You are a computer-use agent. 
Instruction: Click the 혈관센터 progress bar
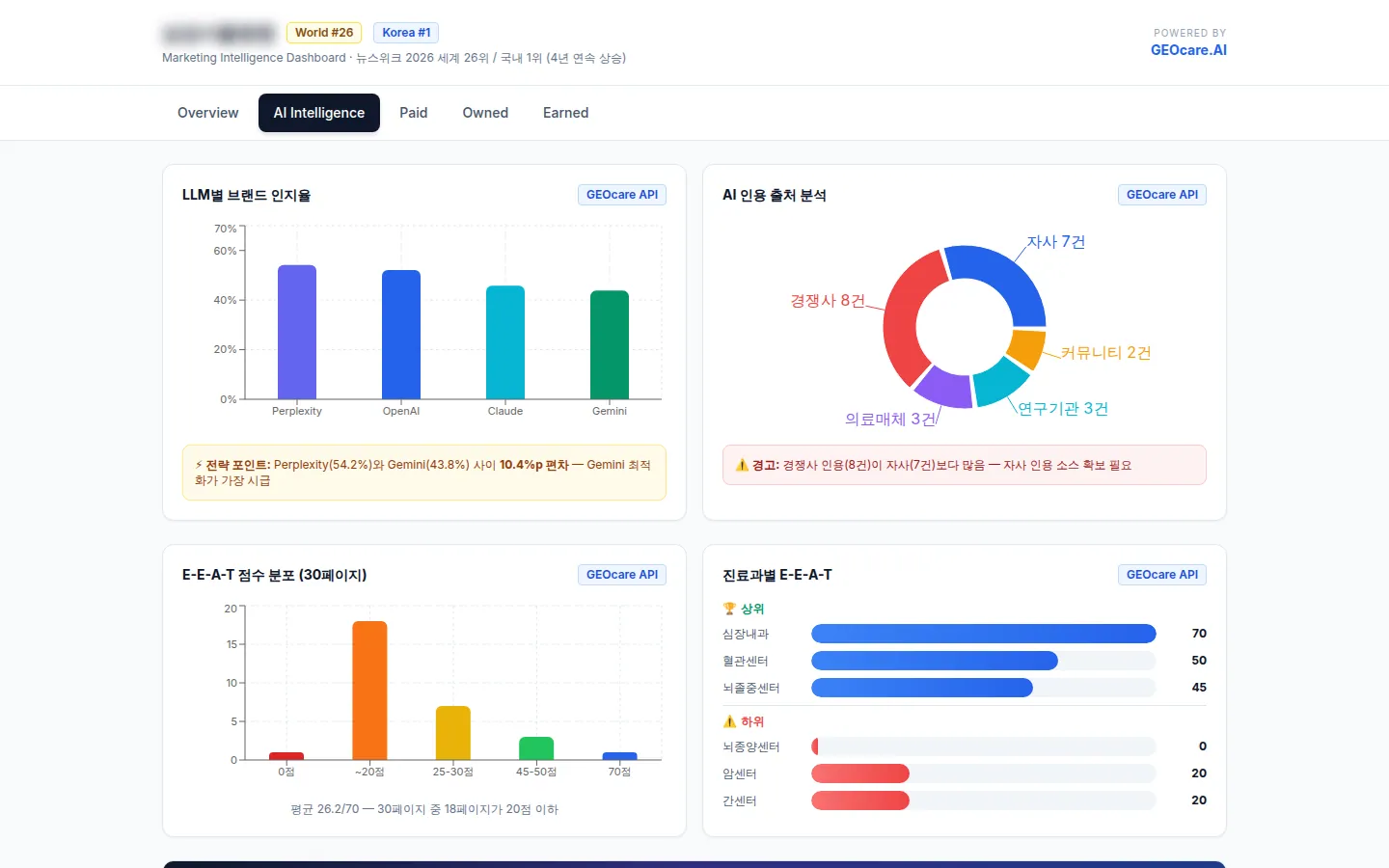coord(983,661)
